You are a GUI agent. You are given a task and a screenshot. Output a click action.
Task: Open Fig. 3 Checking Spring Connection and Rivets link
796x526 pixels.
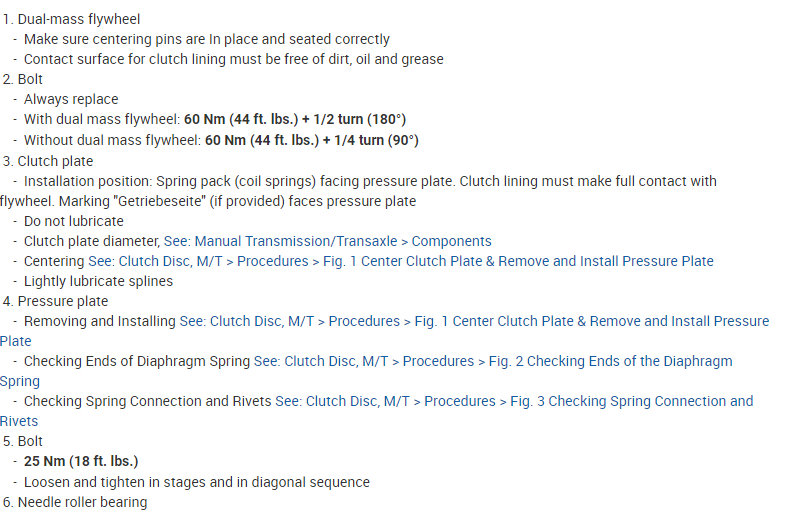[514, 401]
